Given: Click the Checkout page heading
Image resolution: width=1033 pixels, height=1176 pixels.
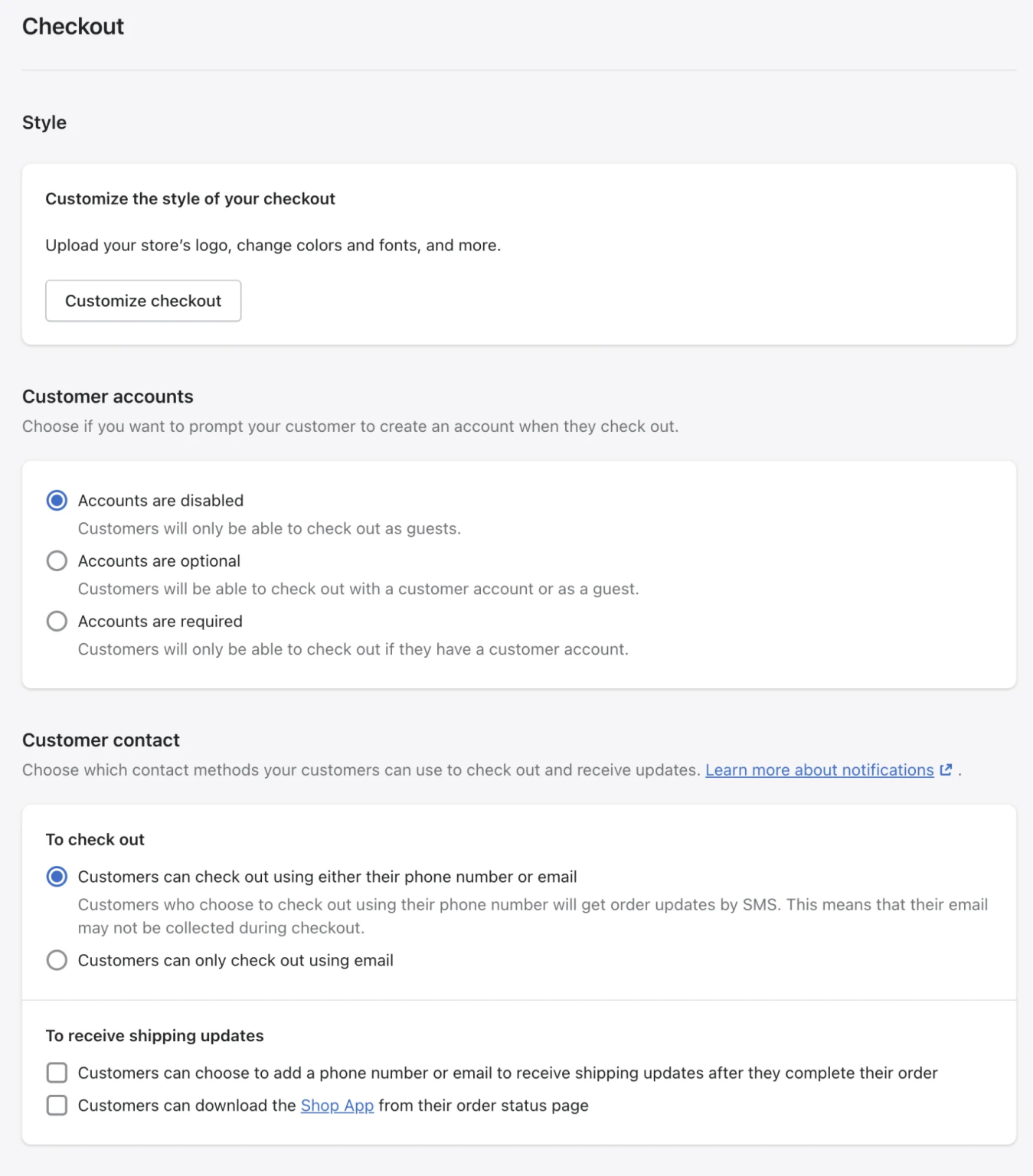Looking at the screenshot, I should (x=73, y=25).
